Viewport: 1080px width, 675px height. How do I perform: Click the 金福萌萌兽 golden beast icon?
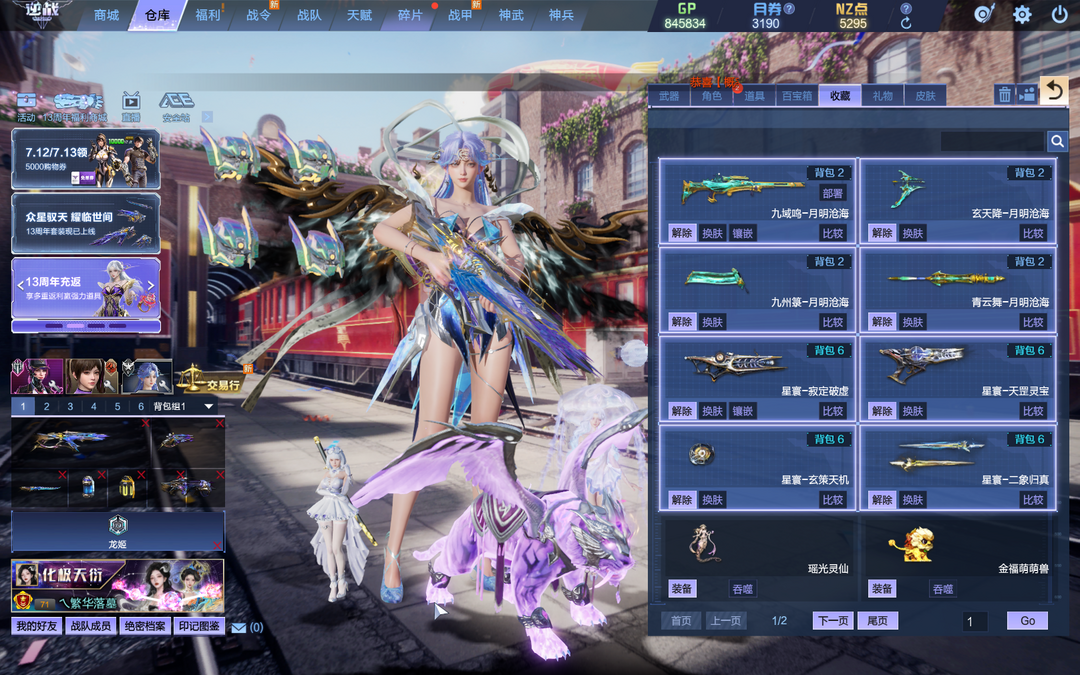tap(911, 544)
